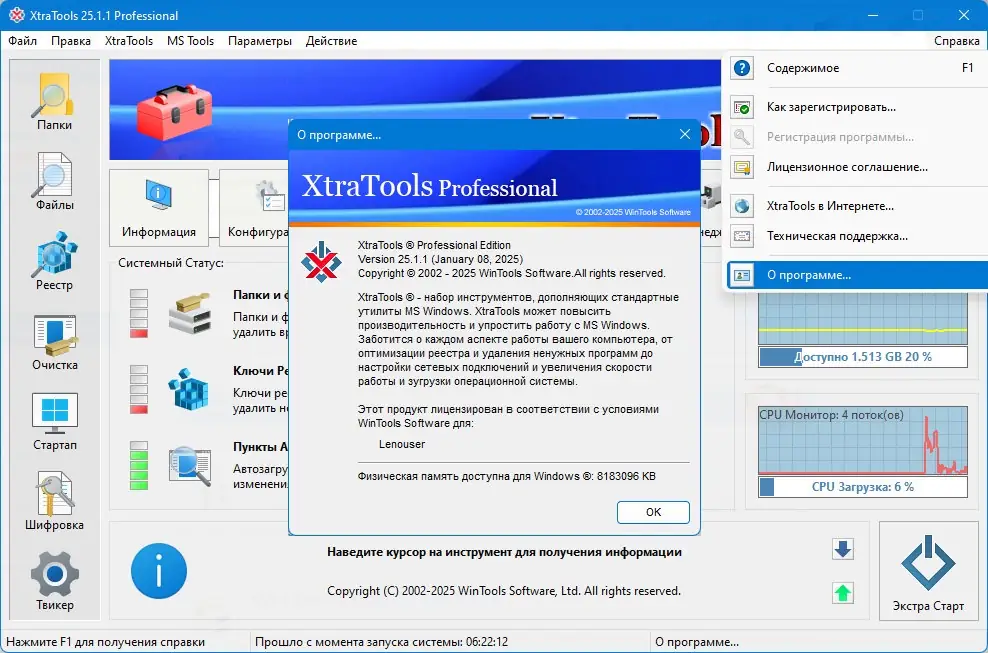Open the Очистка tool in sidebar

pyautogui.click(x=54, y=342)
